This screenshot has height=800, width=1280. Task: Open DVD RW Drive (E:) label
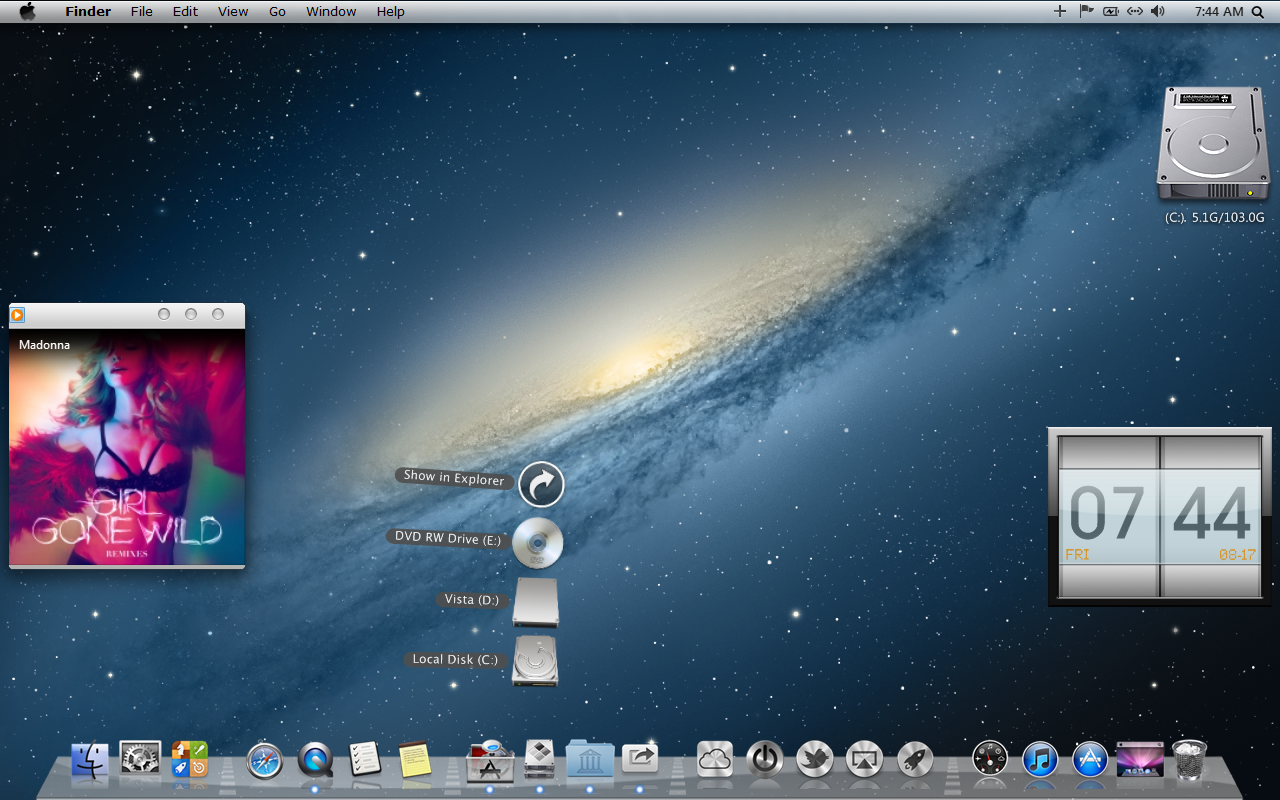[448, 538]
